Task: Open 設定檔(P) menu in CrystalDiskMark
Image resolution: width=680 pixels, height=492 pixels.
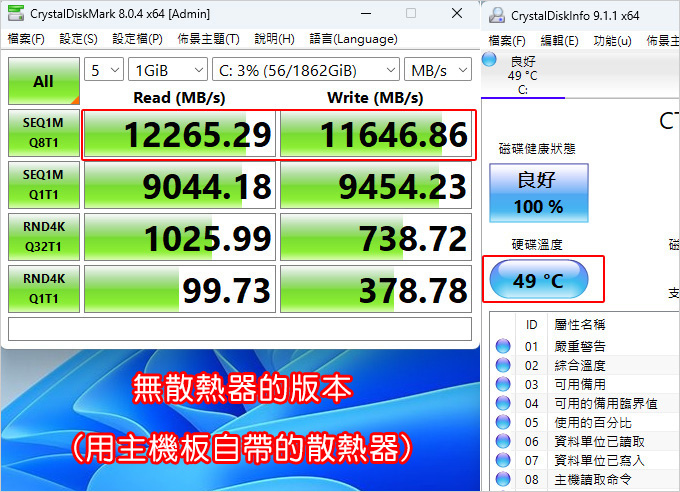Action: (137, 39)
